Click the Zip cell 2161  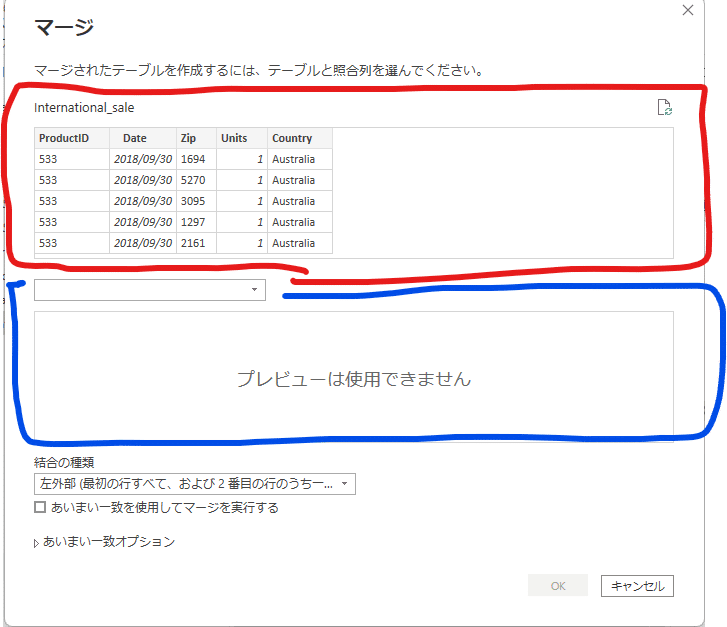coord(197,243)
